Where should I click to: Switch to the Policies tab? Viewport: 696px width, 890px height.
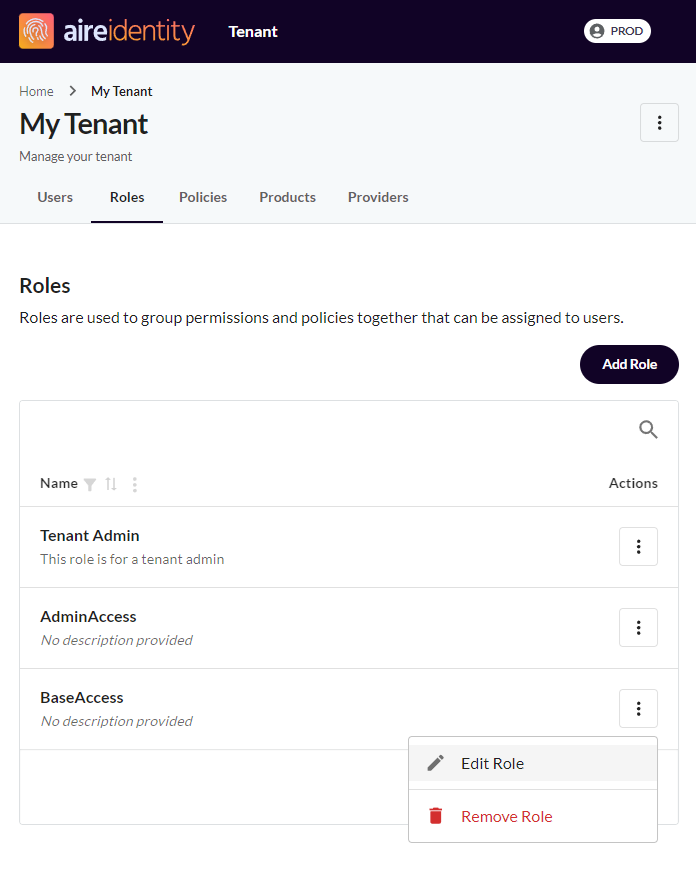pos(203,198)
